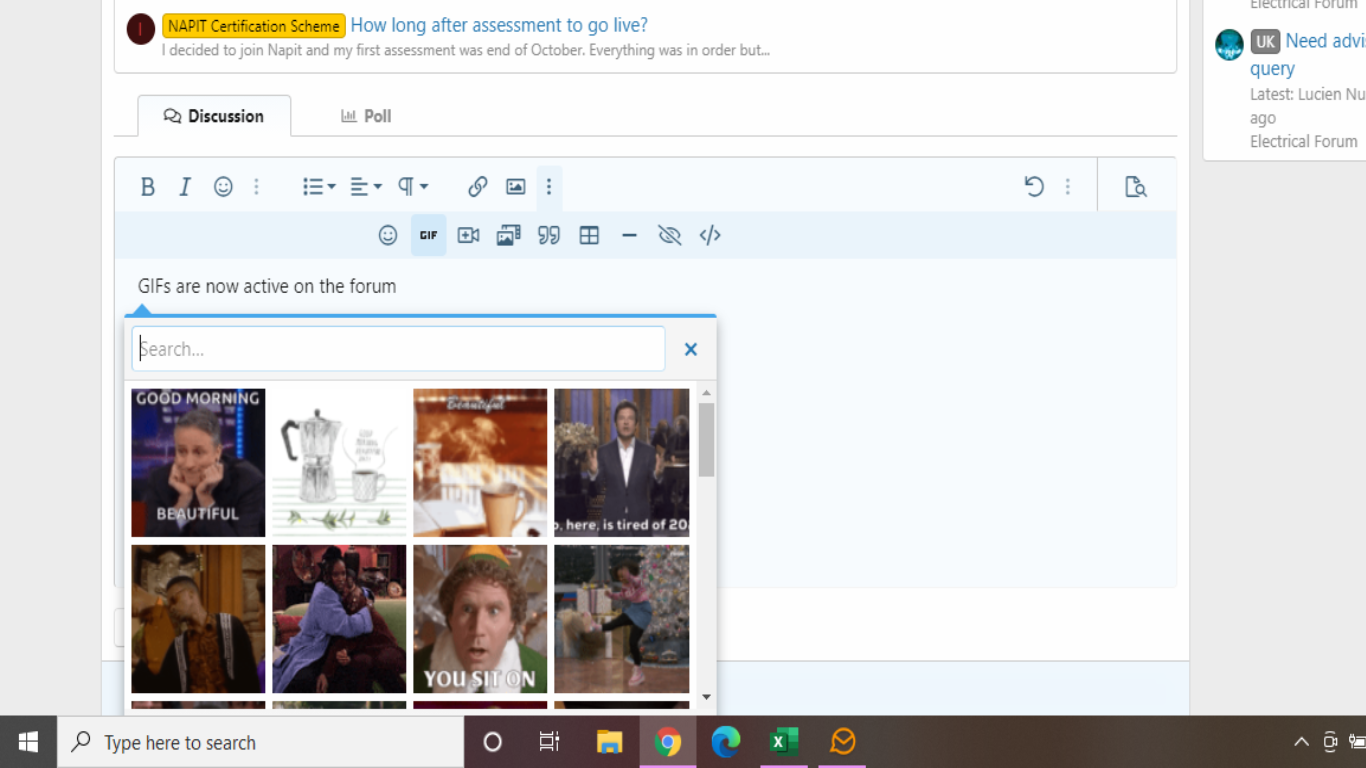Screen dimensions: 1366x768
Task: Insert a quote block
Action: click(549, 235)
